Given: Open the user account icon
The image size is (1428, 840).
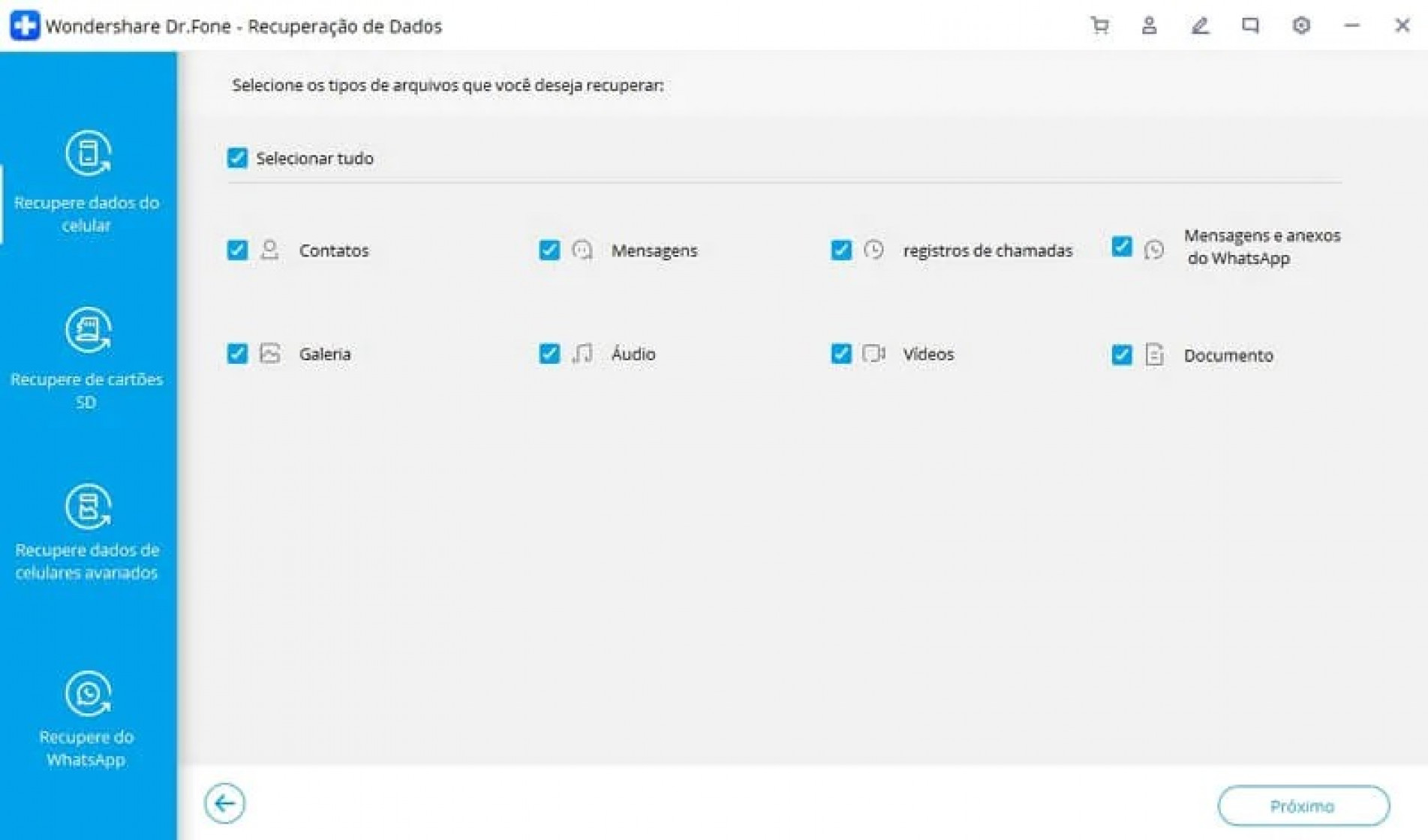Looking at the screenshot, I should pos(1149,26).
